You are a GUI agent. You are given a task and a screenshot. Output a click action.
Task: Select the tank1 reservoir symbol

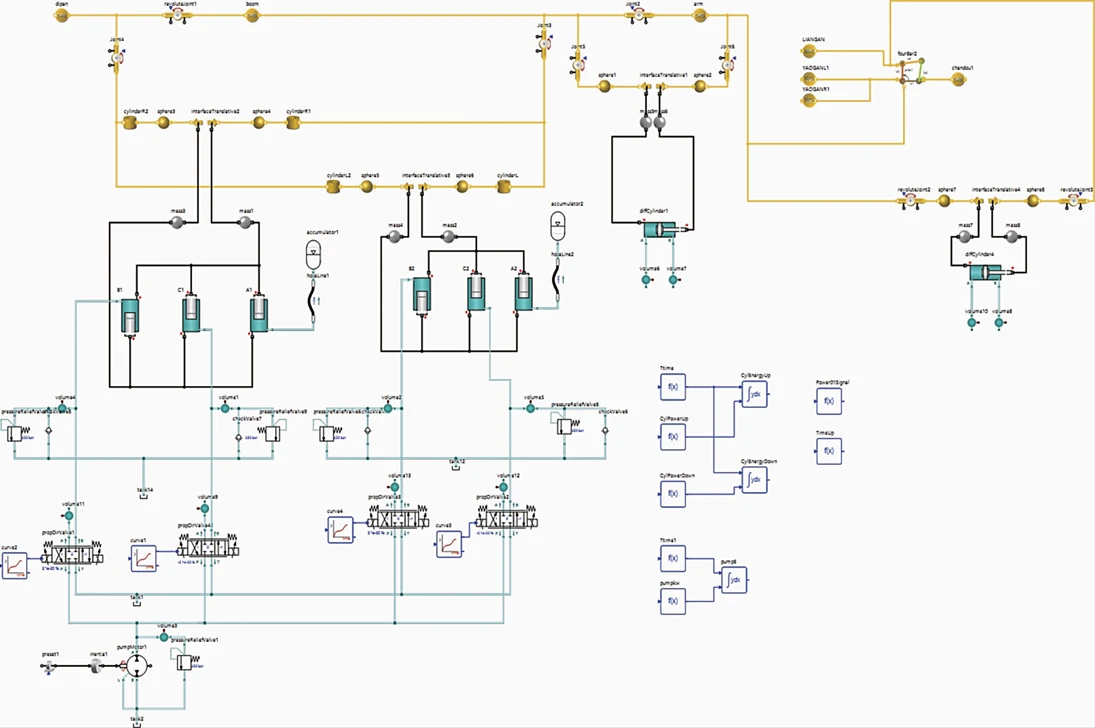click(137, 604)
